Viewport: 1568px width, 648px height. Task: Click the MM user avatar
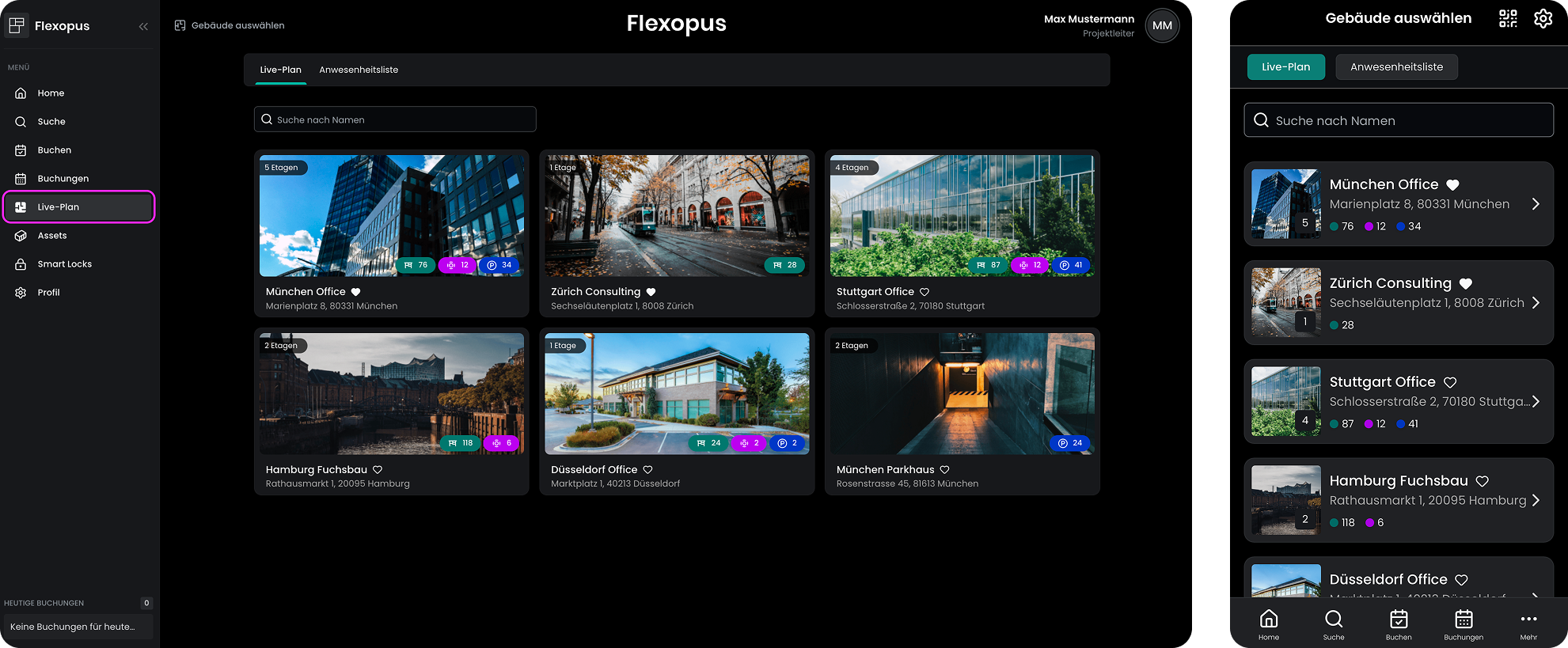tap(1162, 25)
